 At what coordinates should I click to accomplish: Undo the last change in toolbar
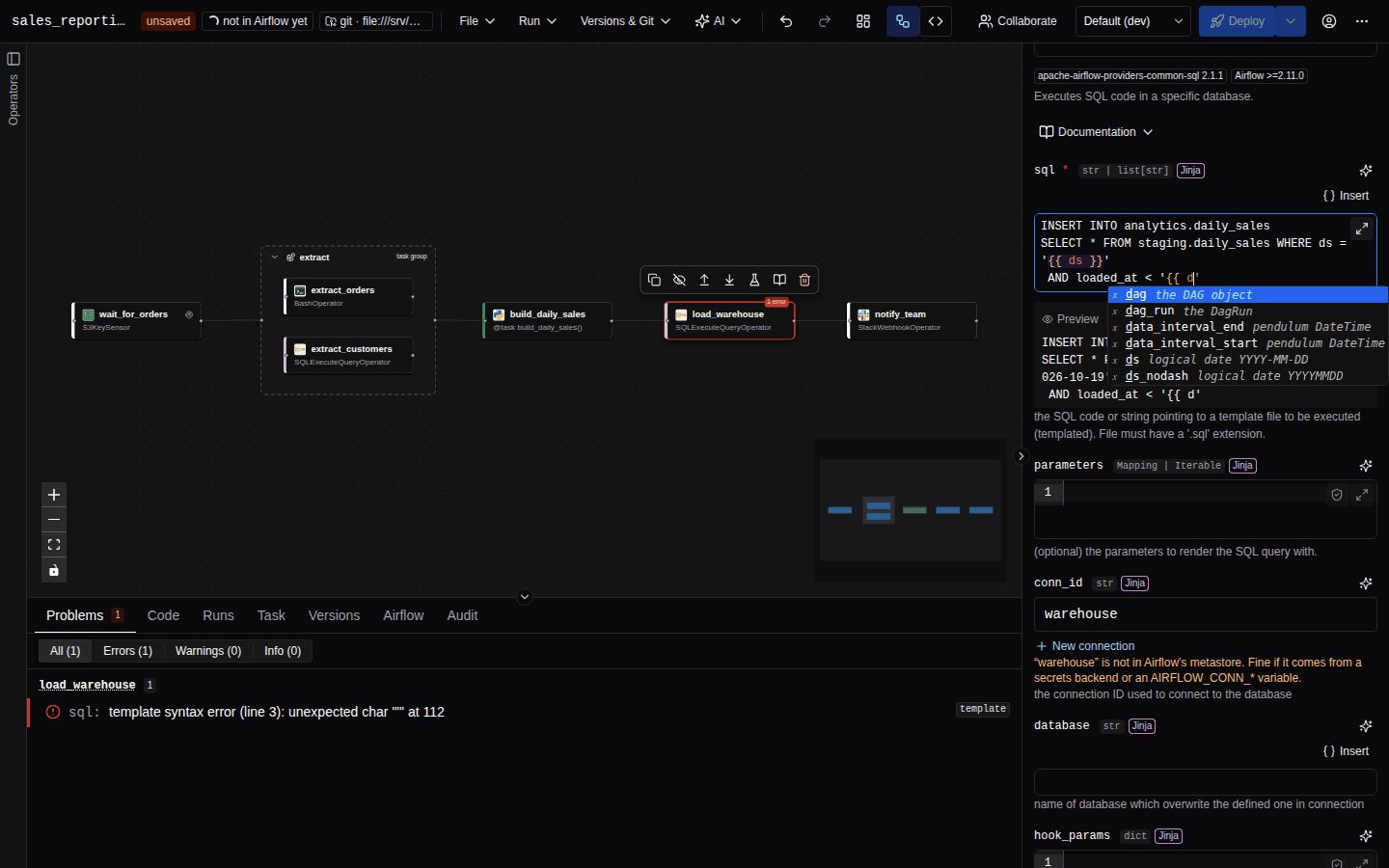786,21
